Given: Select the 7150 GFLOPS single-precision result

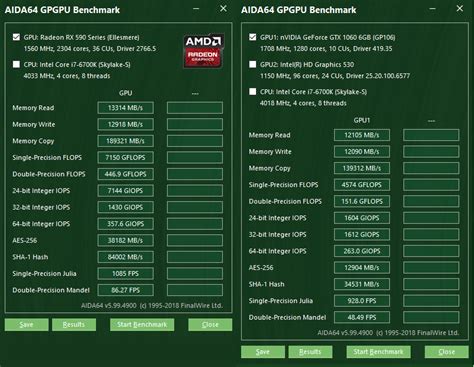Looking at the screenshot, I should pos(125,157).
